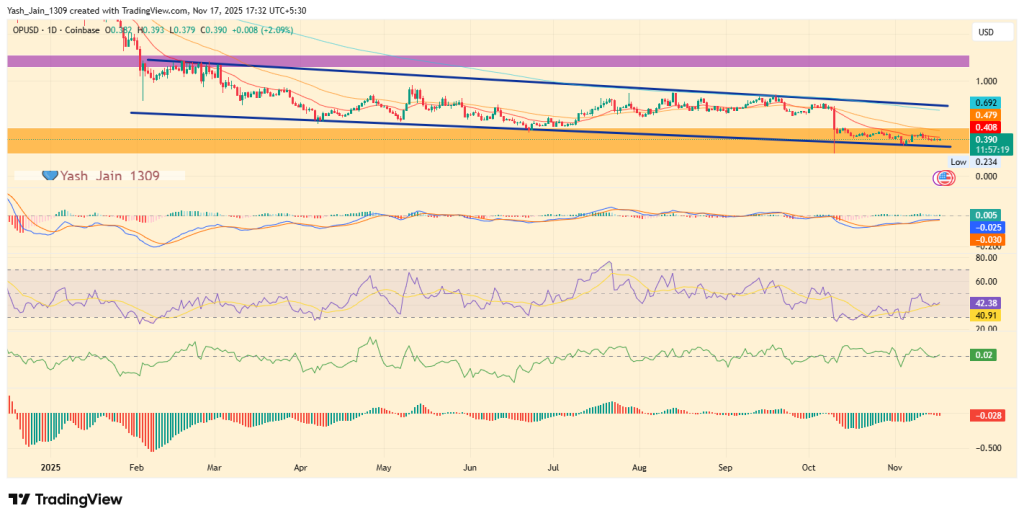Image resolution: width=1024 pixels, height=521 pixels.
Task: Click the orange 0.479 moving average label
Action: (984, 115)
